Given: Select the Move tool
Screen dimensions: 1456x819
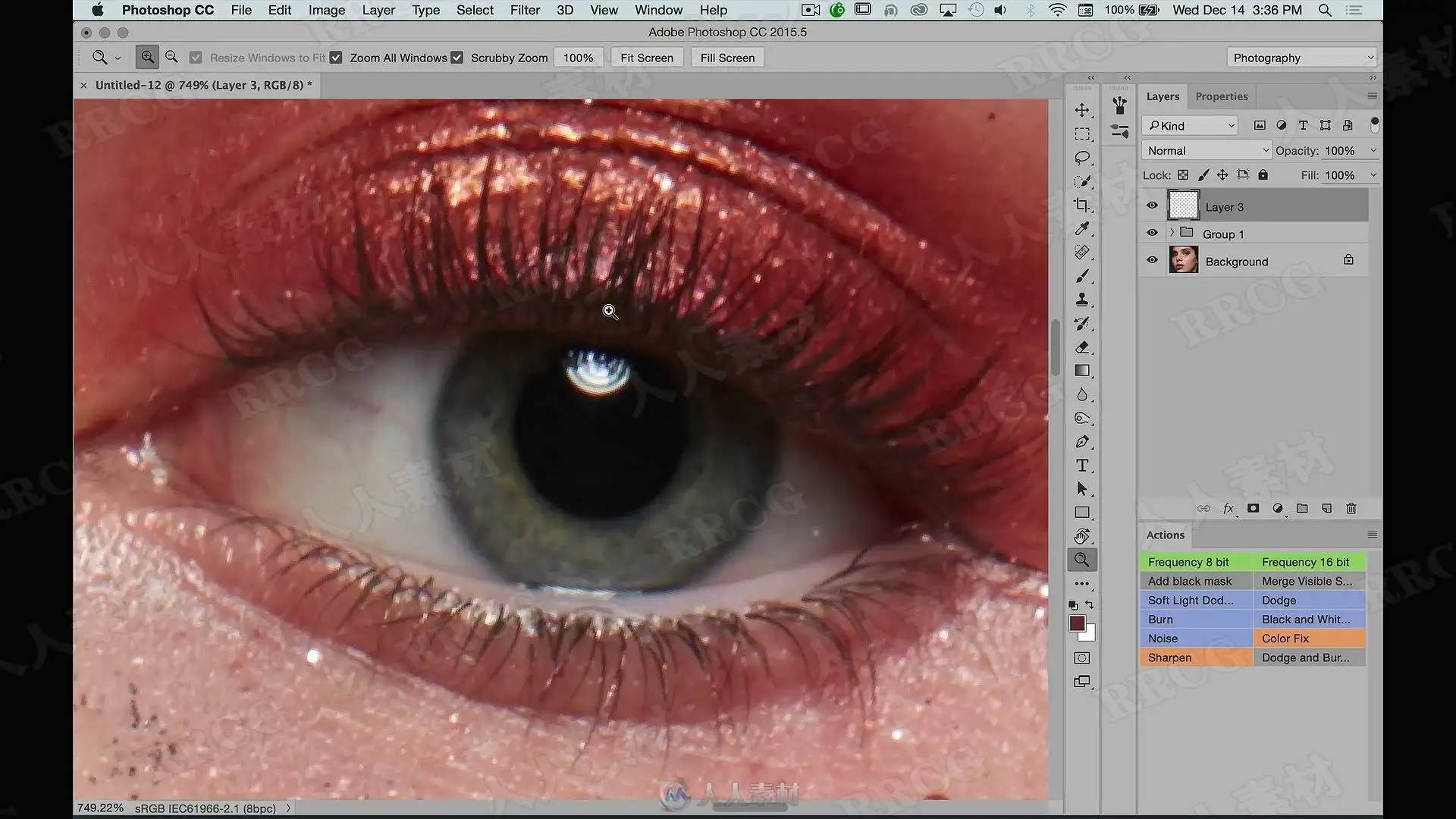Looking at the screenshot, I should pos(1082,111).
